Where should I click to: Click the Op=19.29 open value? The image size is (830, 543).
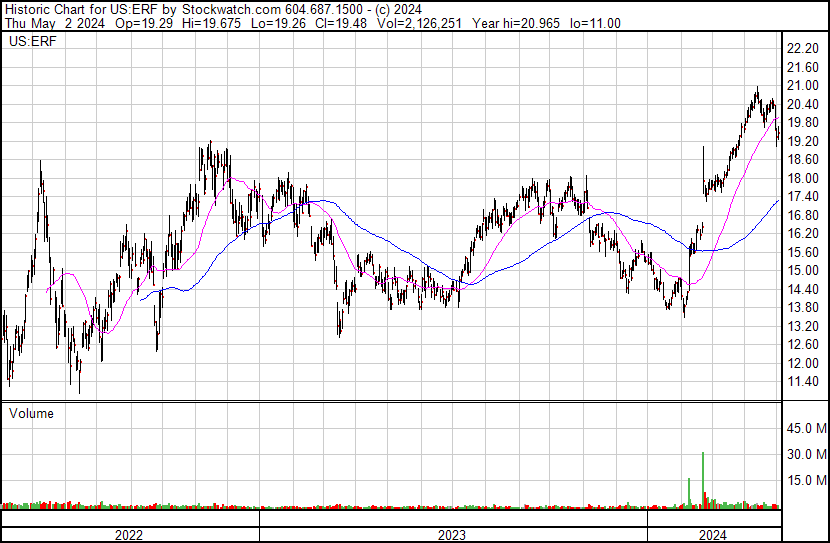tap(143, 23)
